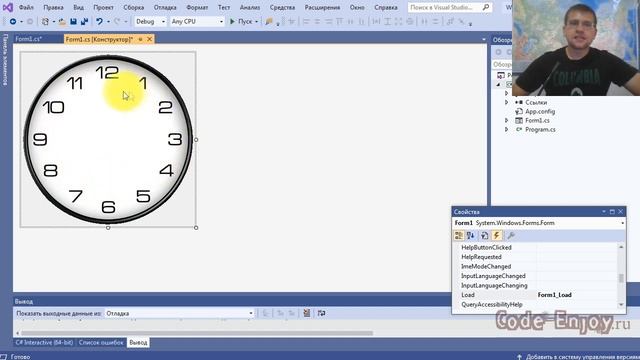
Task: Select the InputLanguageChanged event row
Action: click(x=536, y=276)
